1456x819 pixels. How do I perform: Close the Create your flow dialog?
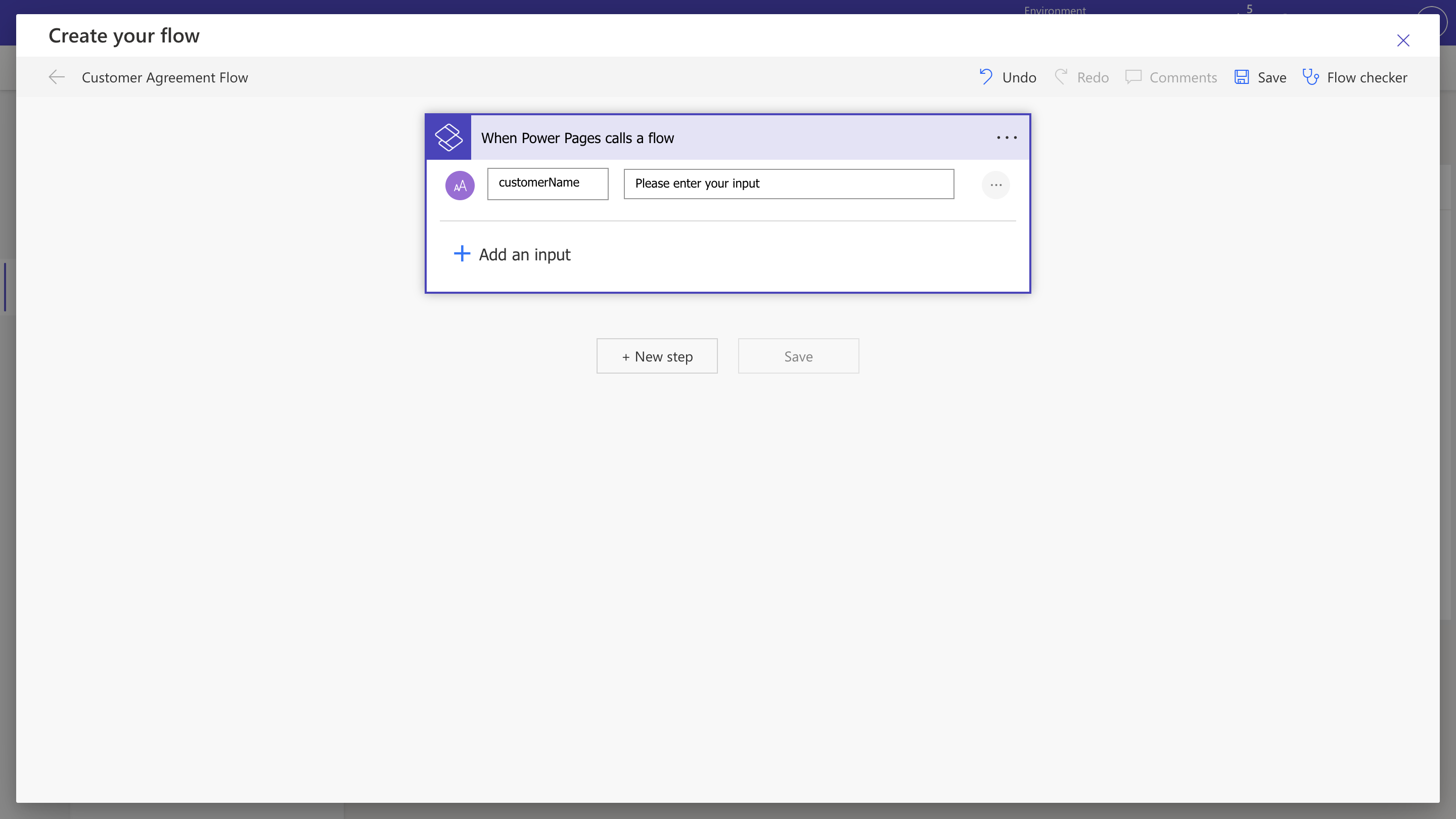tap(1403, 40)
